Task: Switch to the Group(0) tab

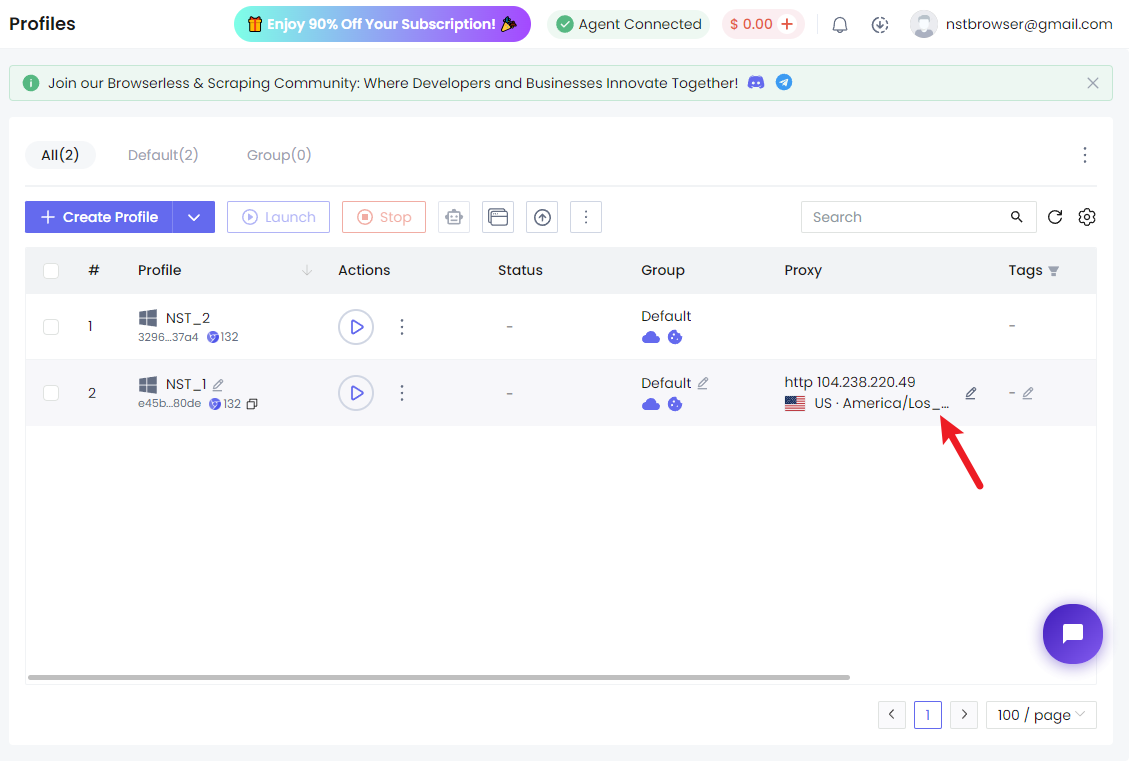Action: click(279, 155)
